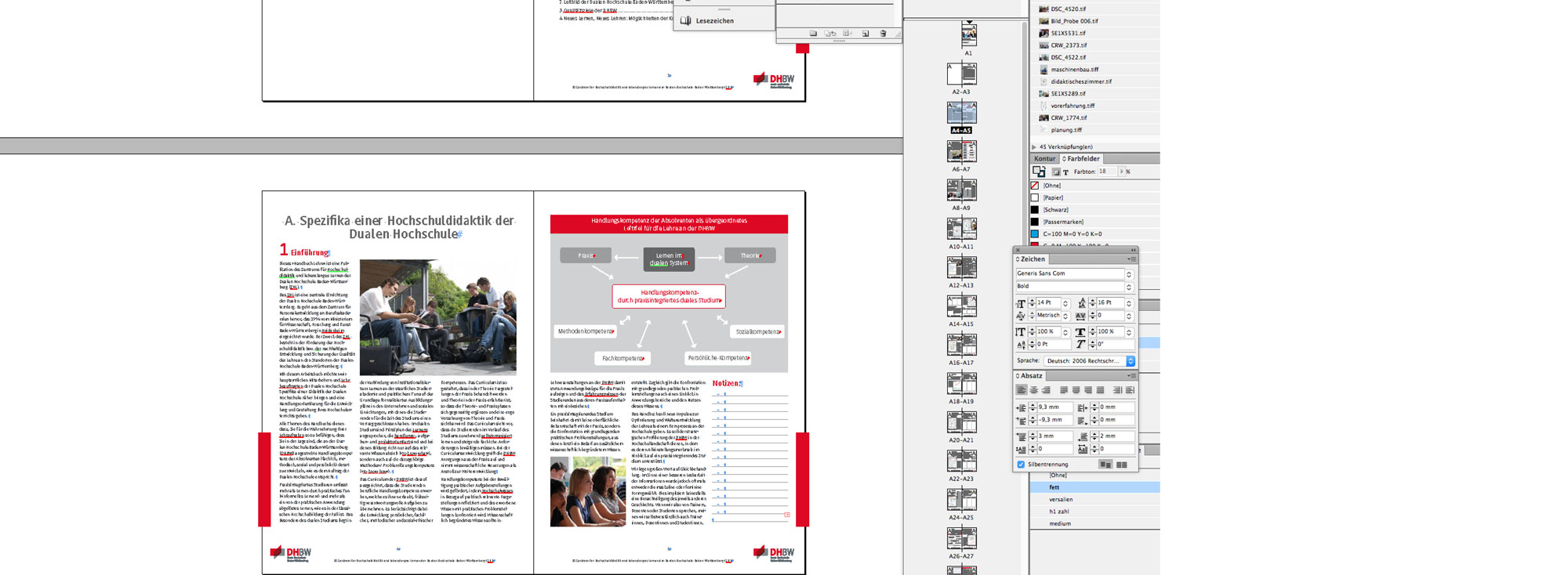Select the A10-A11 spread thumbnail
The height and width of the screenshot is (575, 1568).
click(x=961, y=229)
